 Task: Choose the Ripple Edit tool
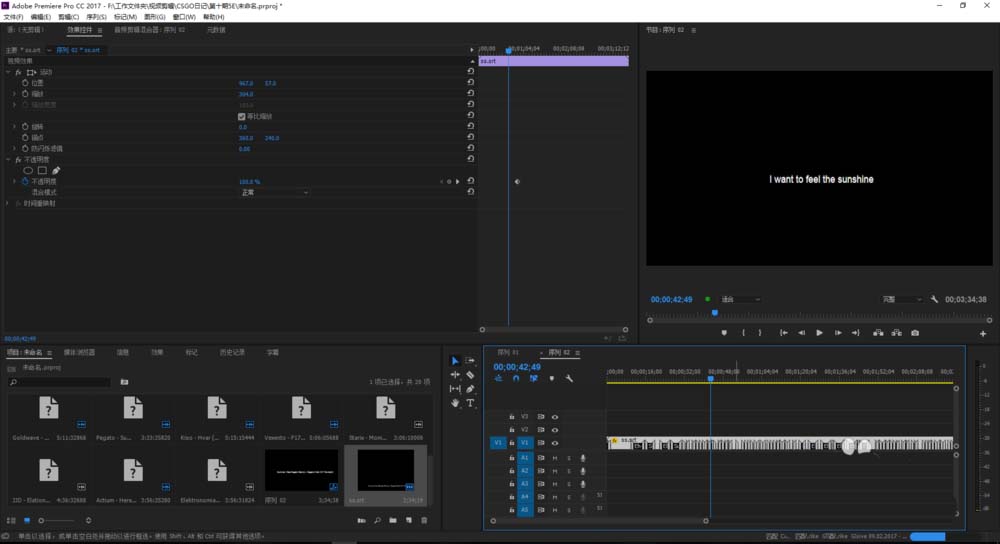455,375
